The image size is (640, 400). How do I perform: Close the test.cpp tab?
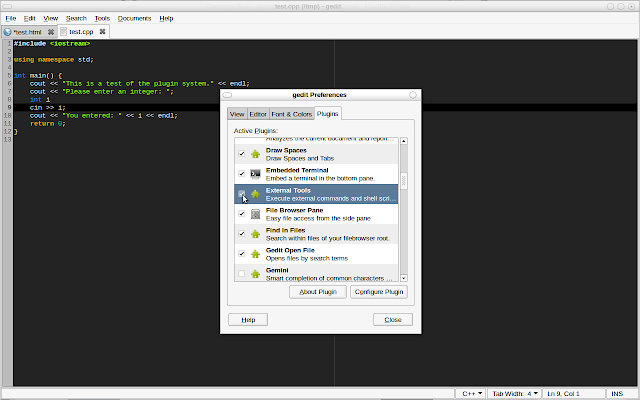102,31
